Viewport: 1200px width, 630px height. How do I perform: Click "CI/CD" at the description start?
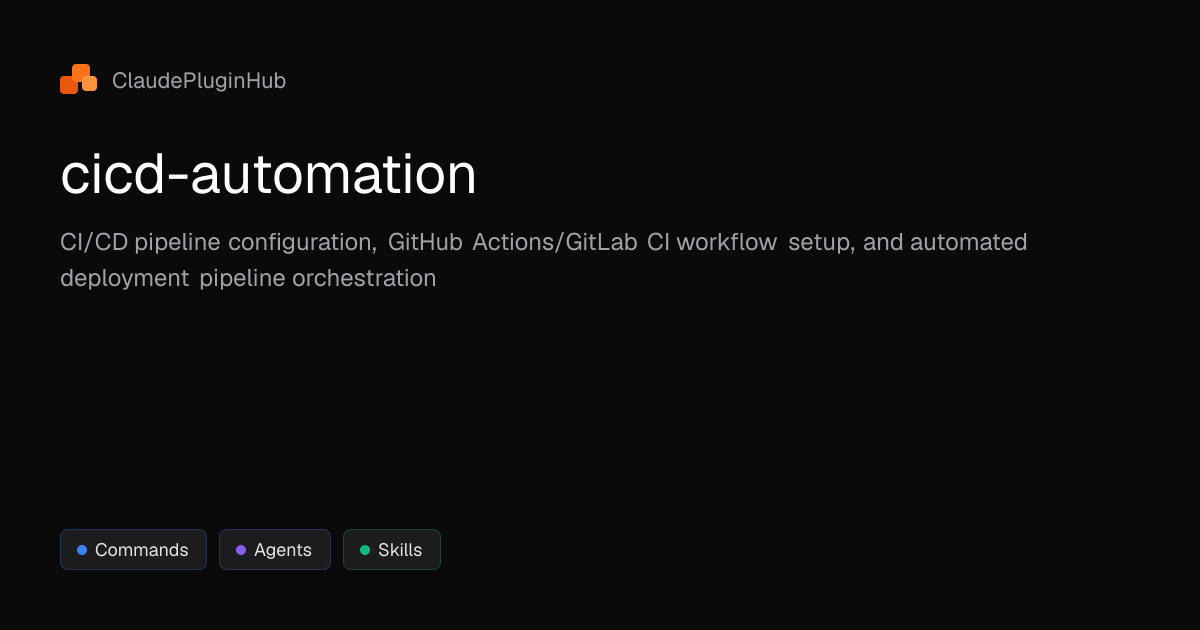coord(94,242)
